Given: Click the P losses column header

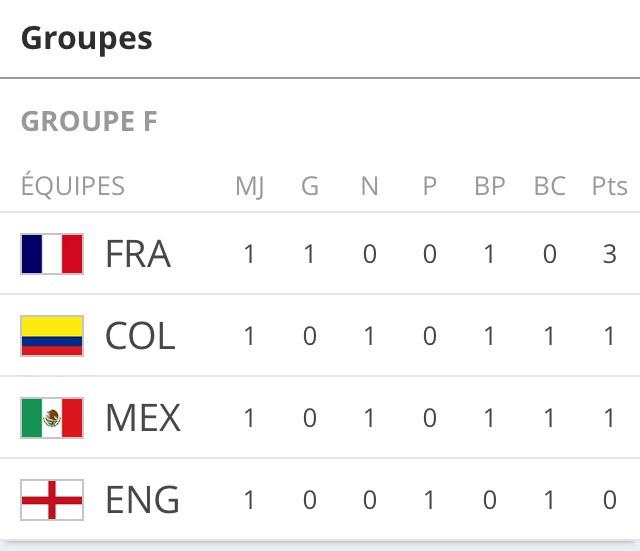Looking at the screenshot, I should tap(429, 186).
